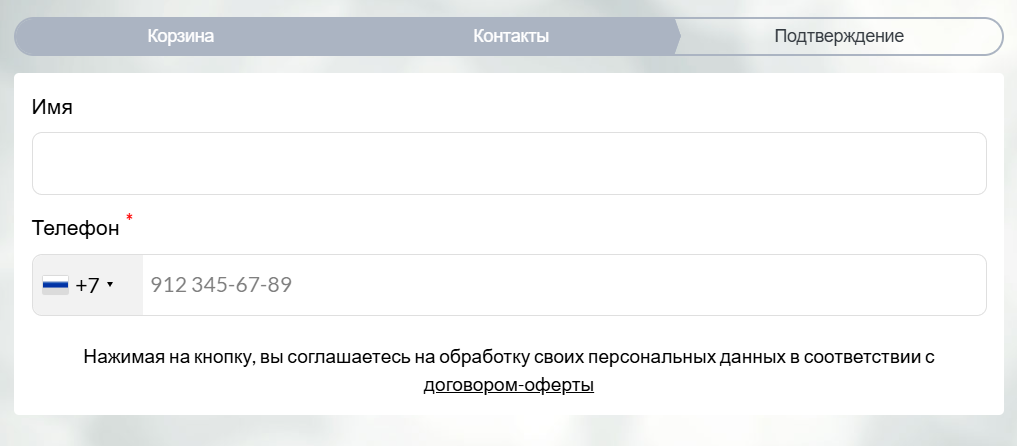Screen dimensions: 1017x446
Task: Expand the country code dropdown arrow
Action: pos(110,286)
